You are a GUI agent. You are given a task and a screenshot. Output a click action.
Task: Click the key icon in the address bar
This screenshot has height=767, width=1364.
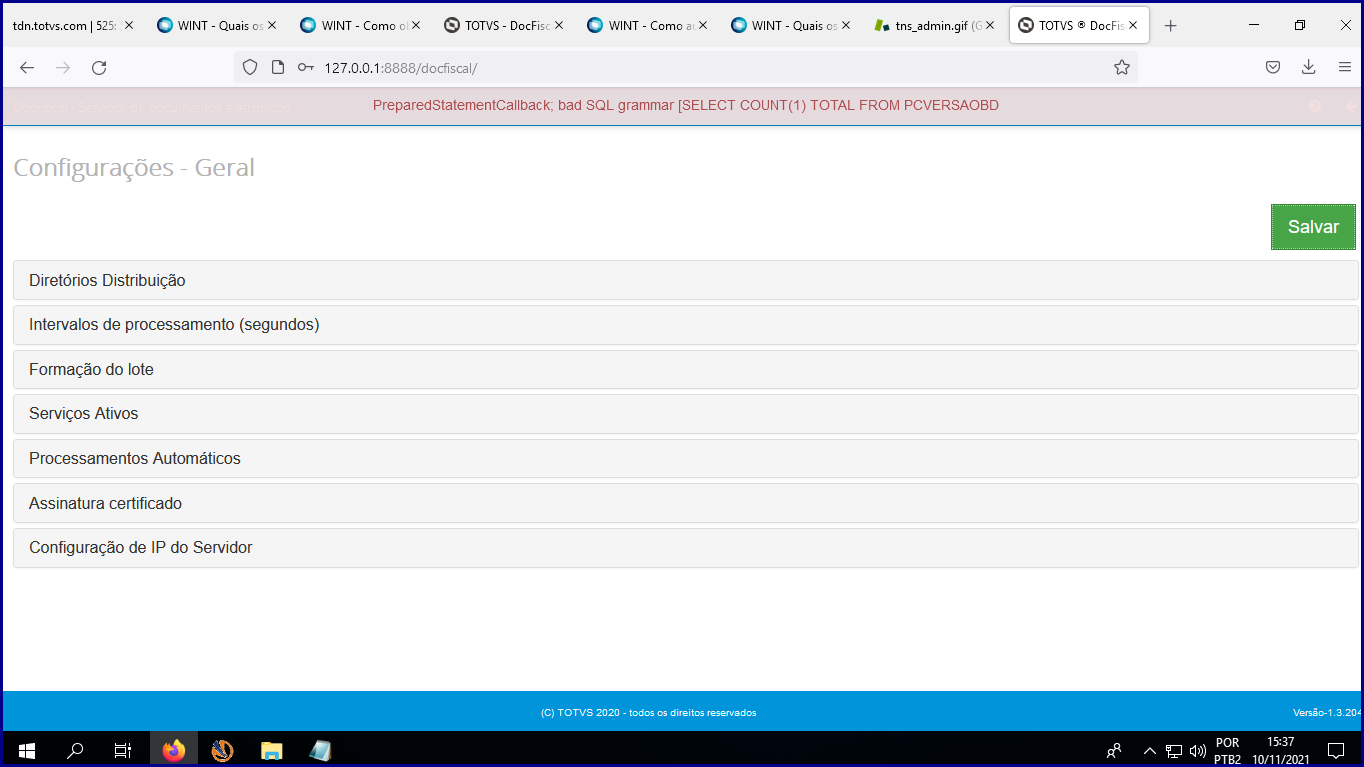[x=305, y=67]
